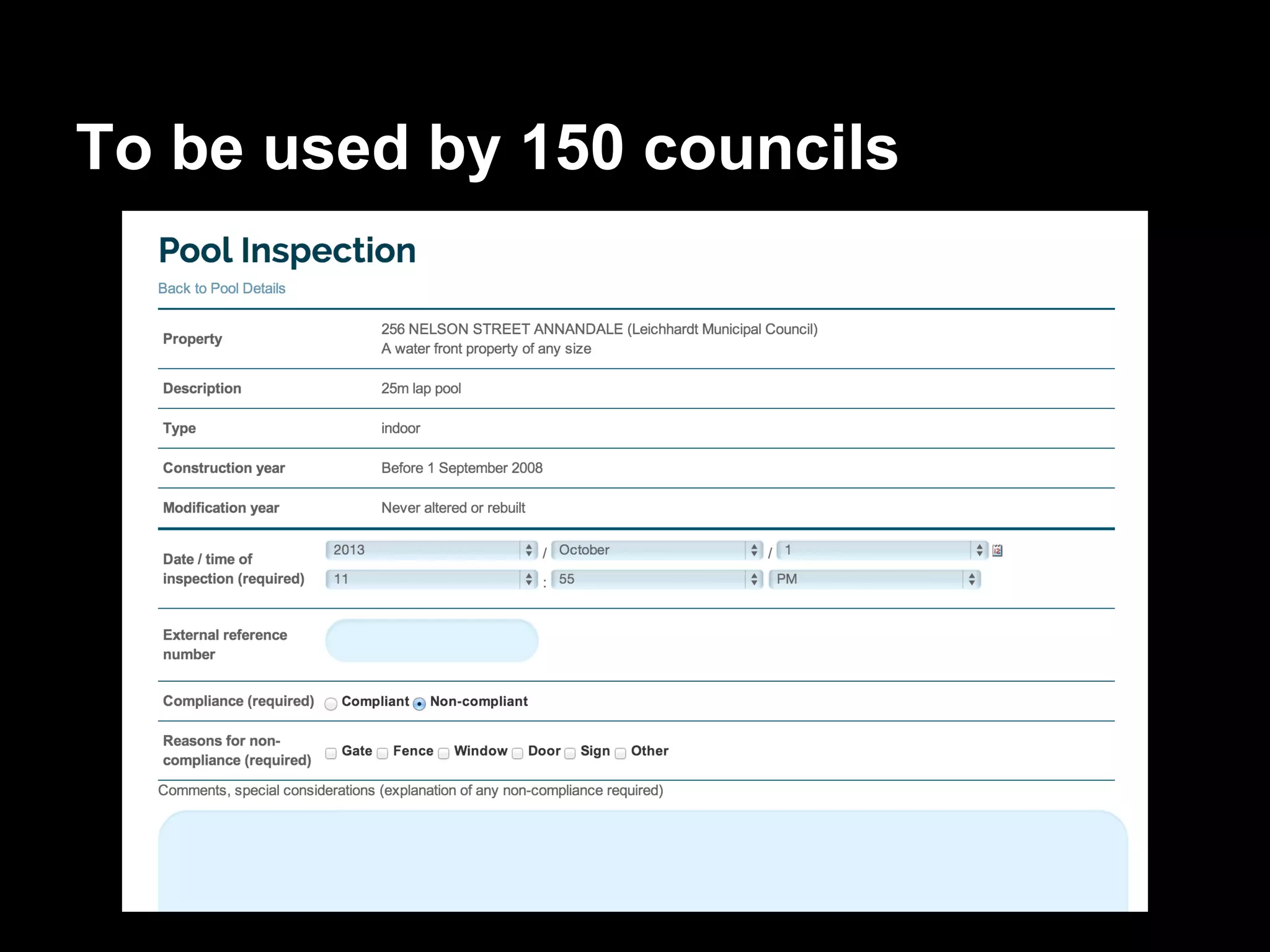Follow the Back to Pool Details link
The image size is (1270, 952).
point(221,288)
